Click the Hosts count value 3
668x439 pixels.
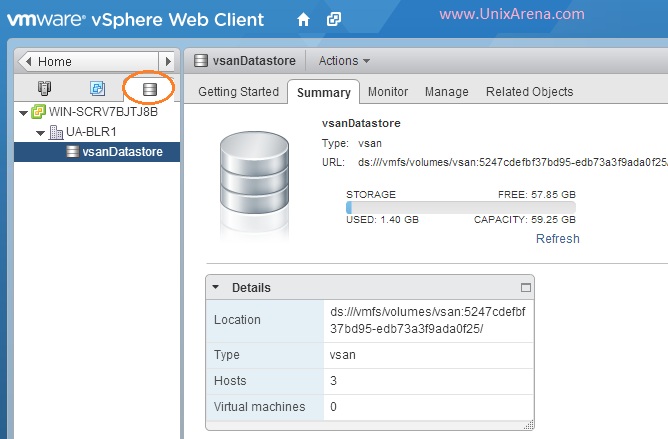(x=334, y=381)
